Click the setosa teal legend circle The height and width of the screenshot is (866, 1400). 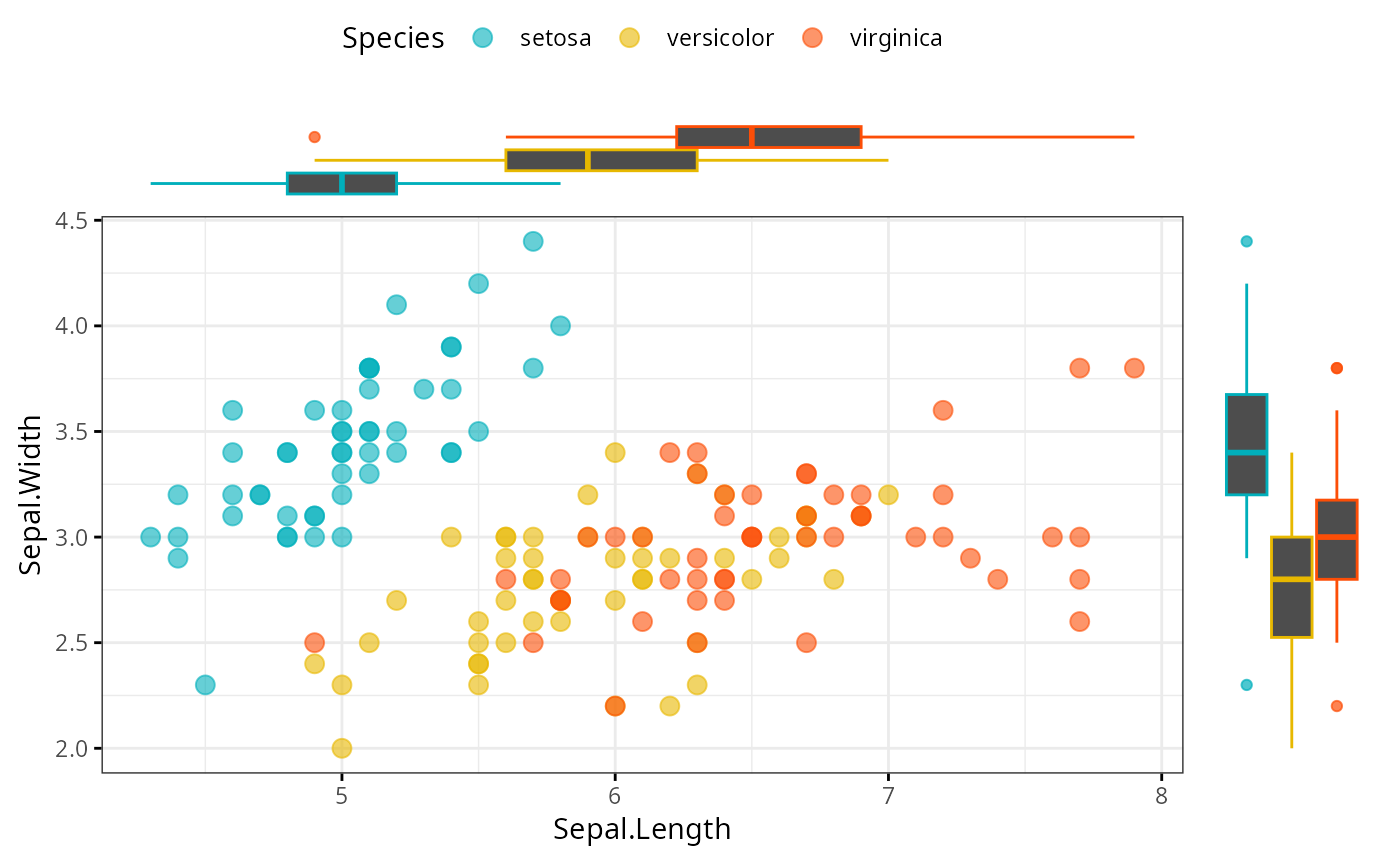[x=484, y=38]
